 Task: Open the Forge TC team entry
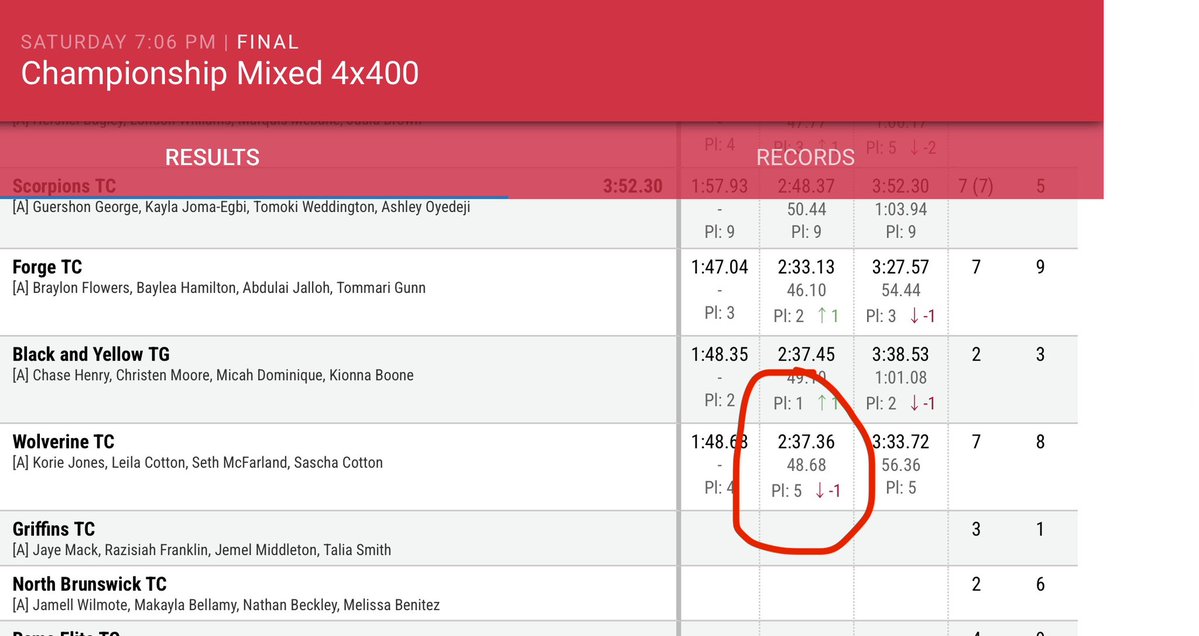click(47, 268)
